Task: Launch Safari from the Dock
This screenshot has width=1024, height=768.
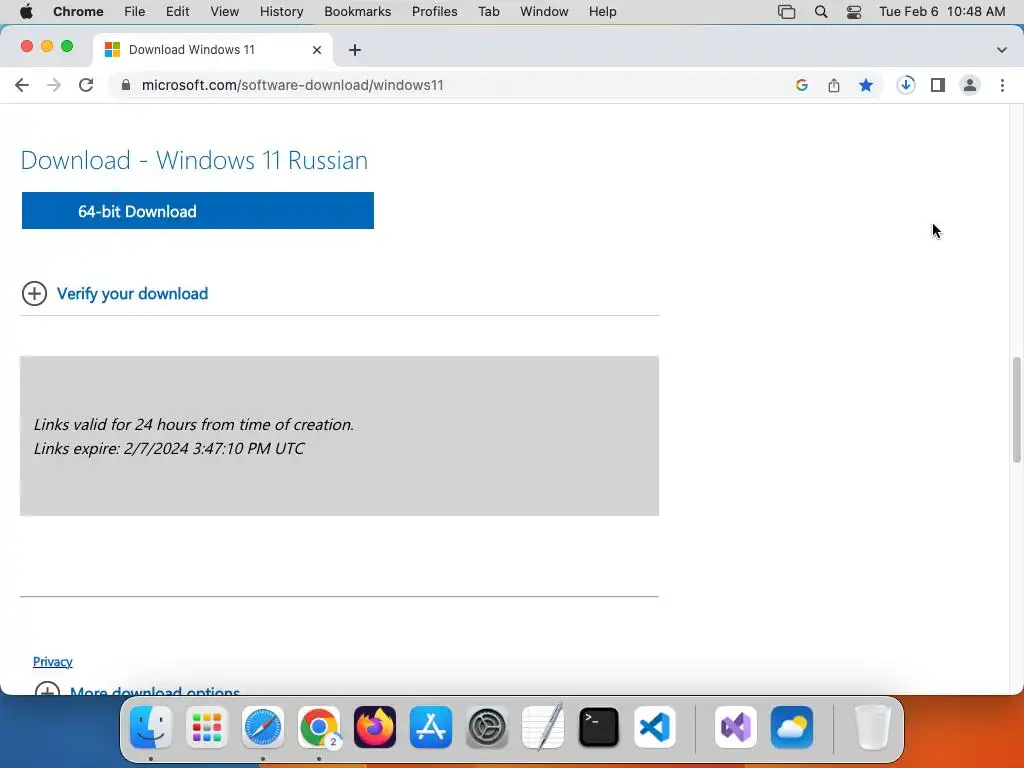Action: coord(263,727)
